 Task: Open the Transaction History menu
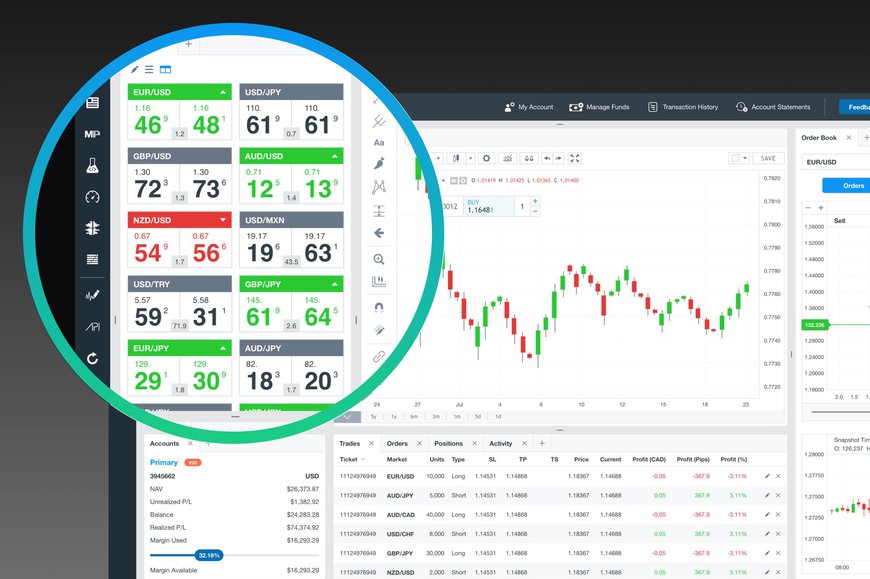point(683,107)
